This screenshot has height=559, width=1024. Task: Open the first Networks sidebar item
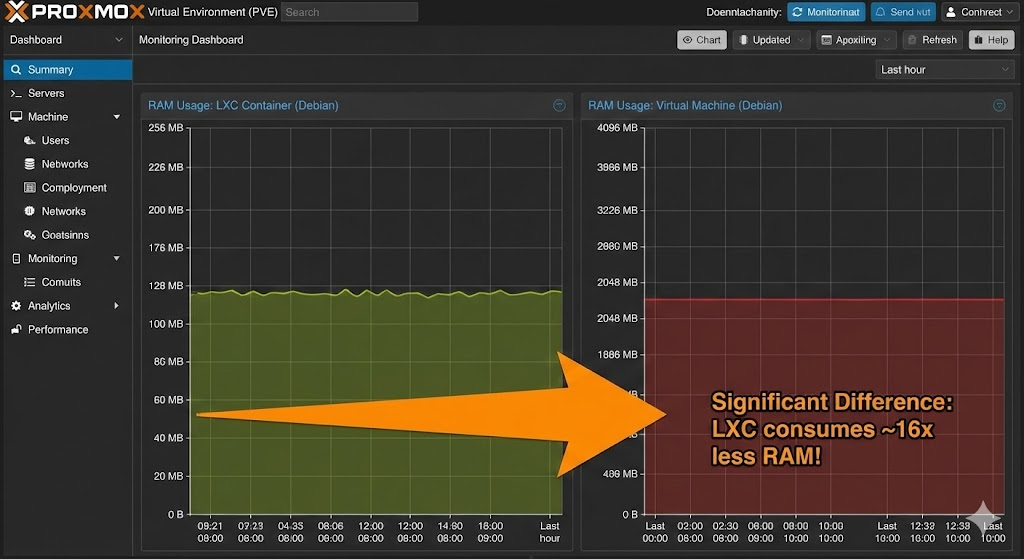coord(64,164)
